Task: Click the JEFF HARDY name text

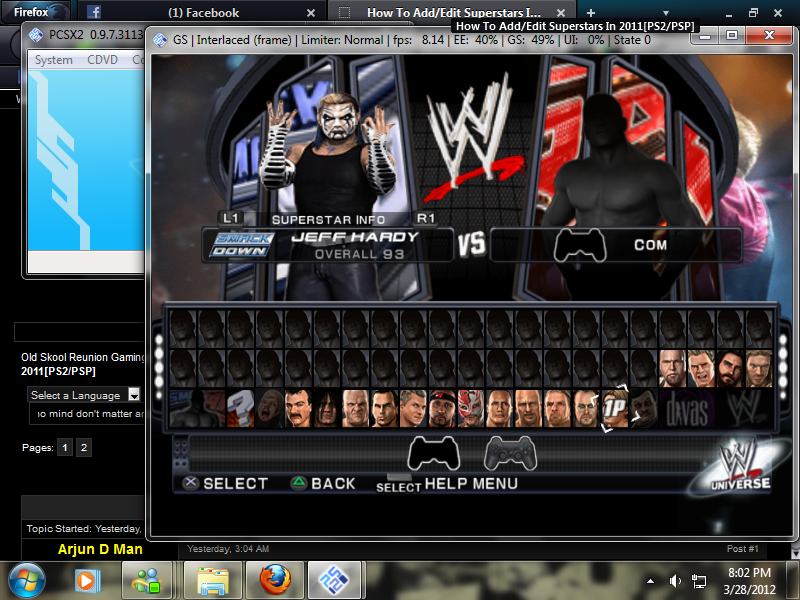Action: [355, 237]
